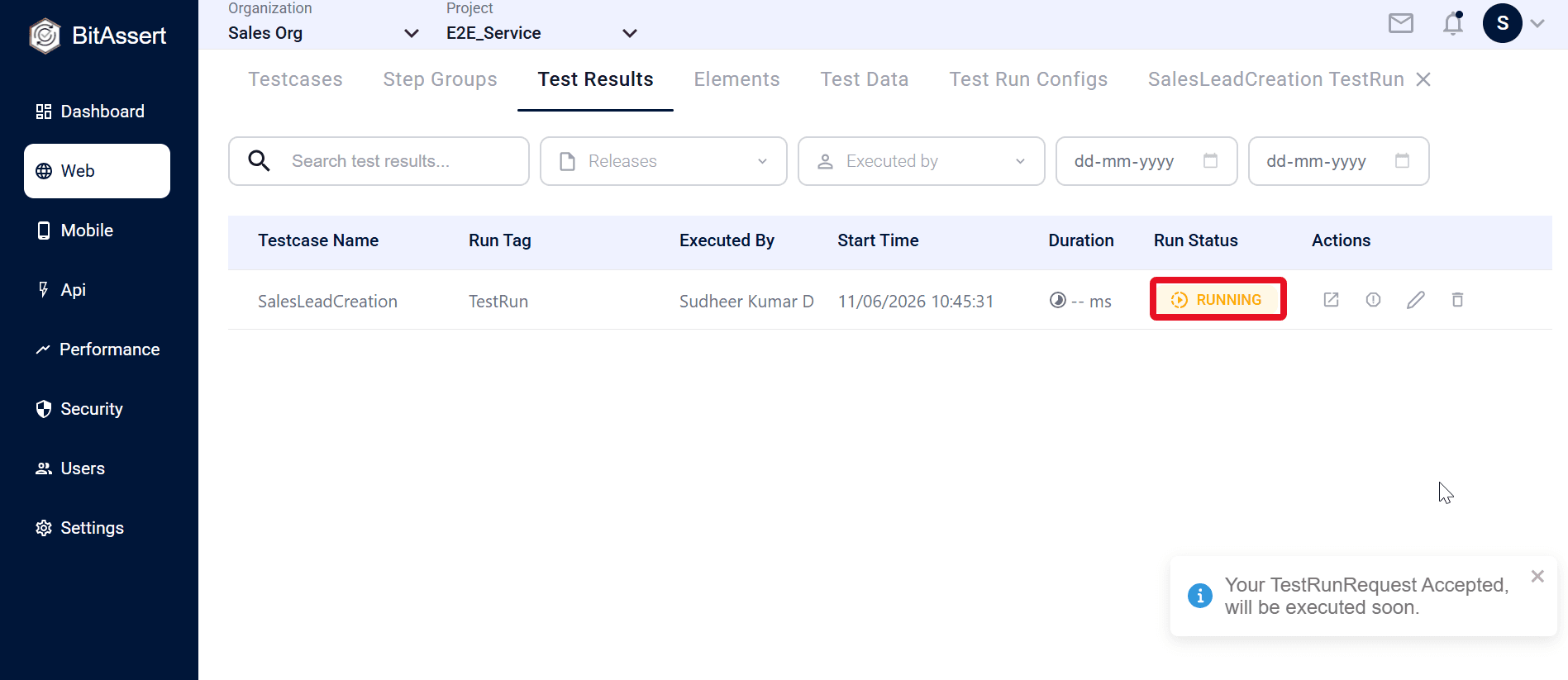Click the search magnifier icon
This screenshot has height=680, width=1568.
click(x=260, y=161)
